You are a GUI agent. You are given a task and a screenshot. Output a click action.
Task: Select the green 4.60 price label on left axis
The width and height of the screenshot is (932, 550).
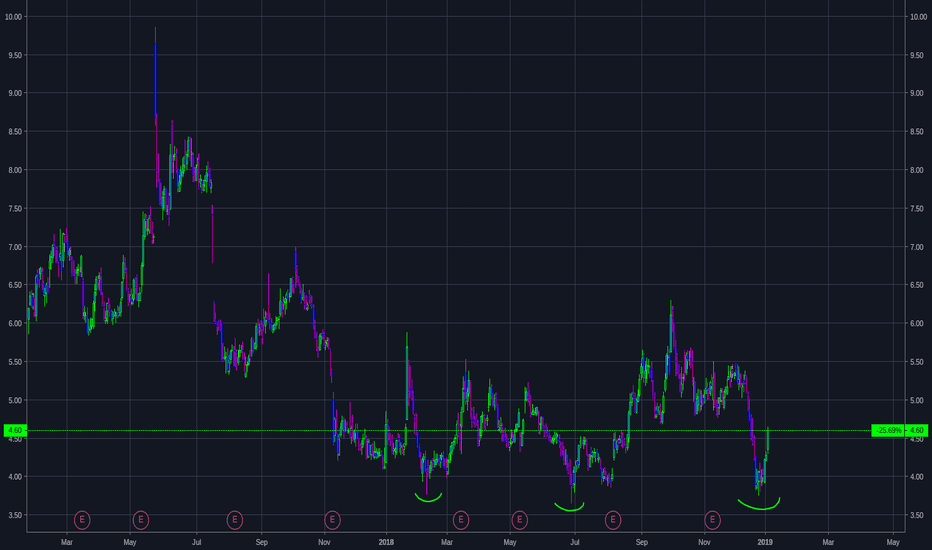coord(15,430)
